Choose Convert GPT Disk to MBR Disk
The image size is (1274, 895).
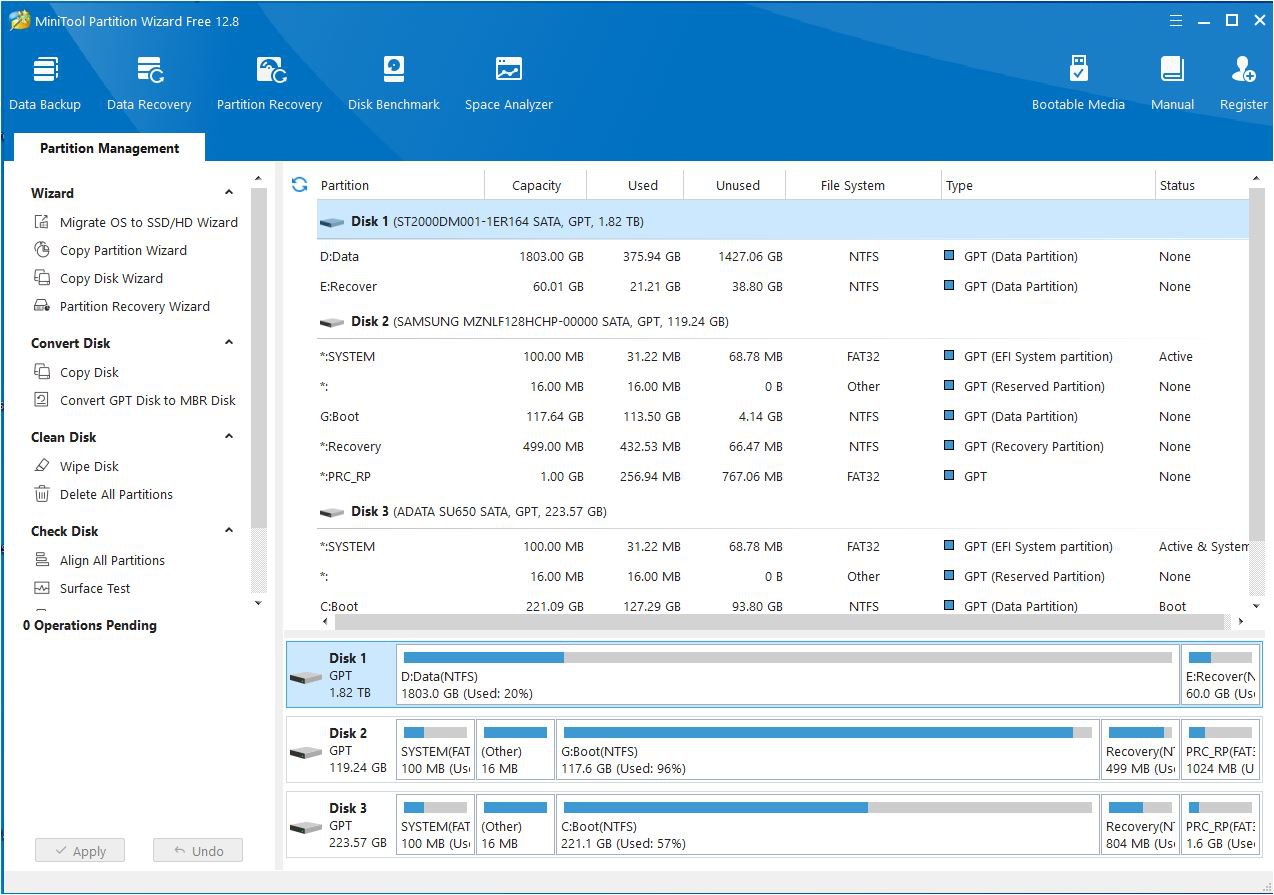coord(147,400)
